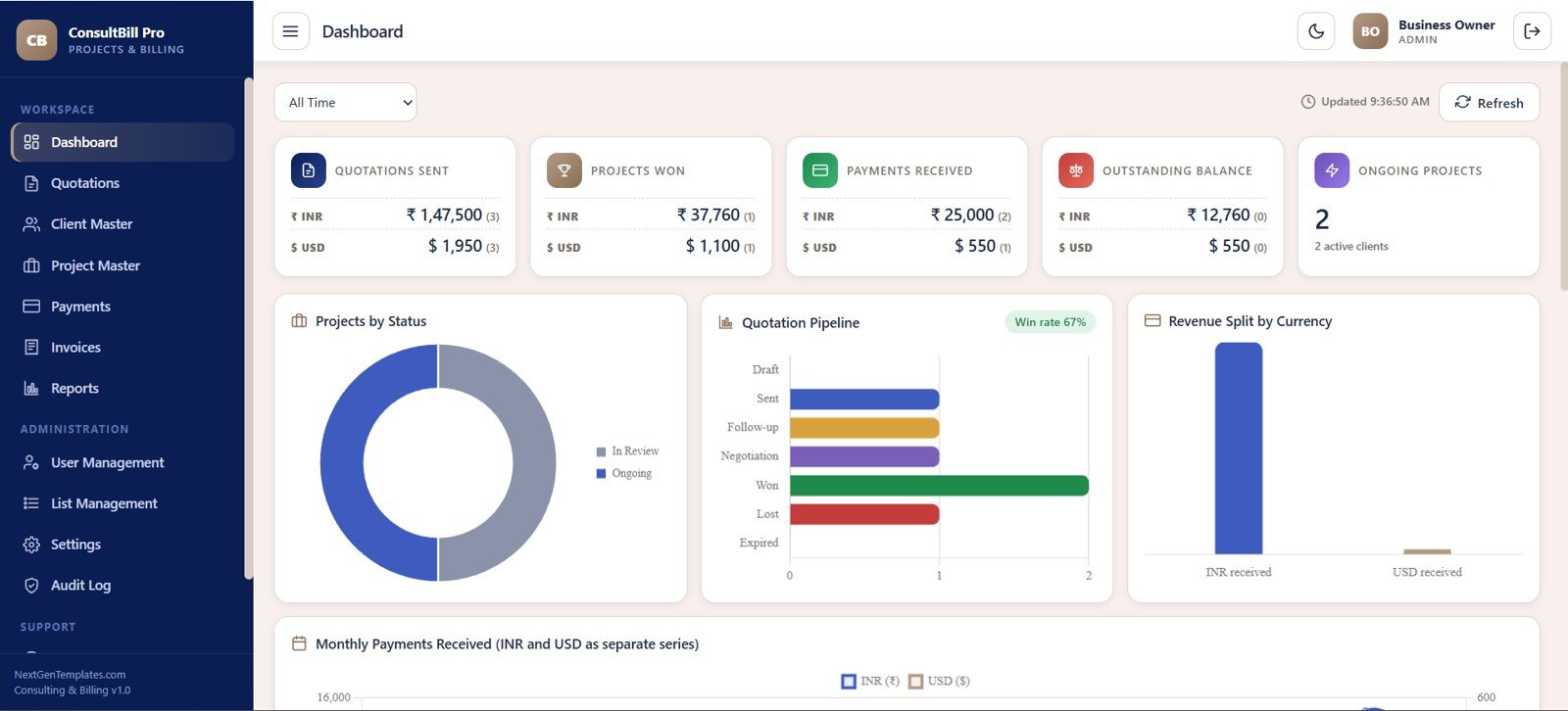Click the Projects by Status briefcase icon
The image size is (1568, 711).
(x=299, y=321)
